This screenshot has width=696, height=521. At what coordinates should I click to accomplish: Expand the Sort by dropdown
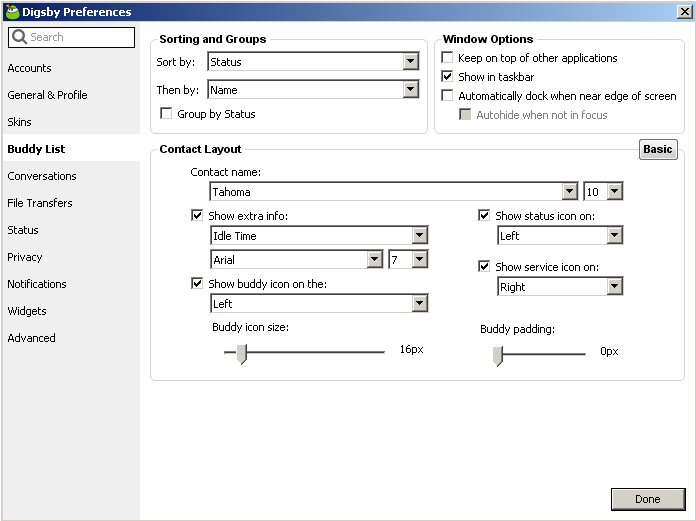coord(313,62)
